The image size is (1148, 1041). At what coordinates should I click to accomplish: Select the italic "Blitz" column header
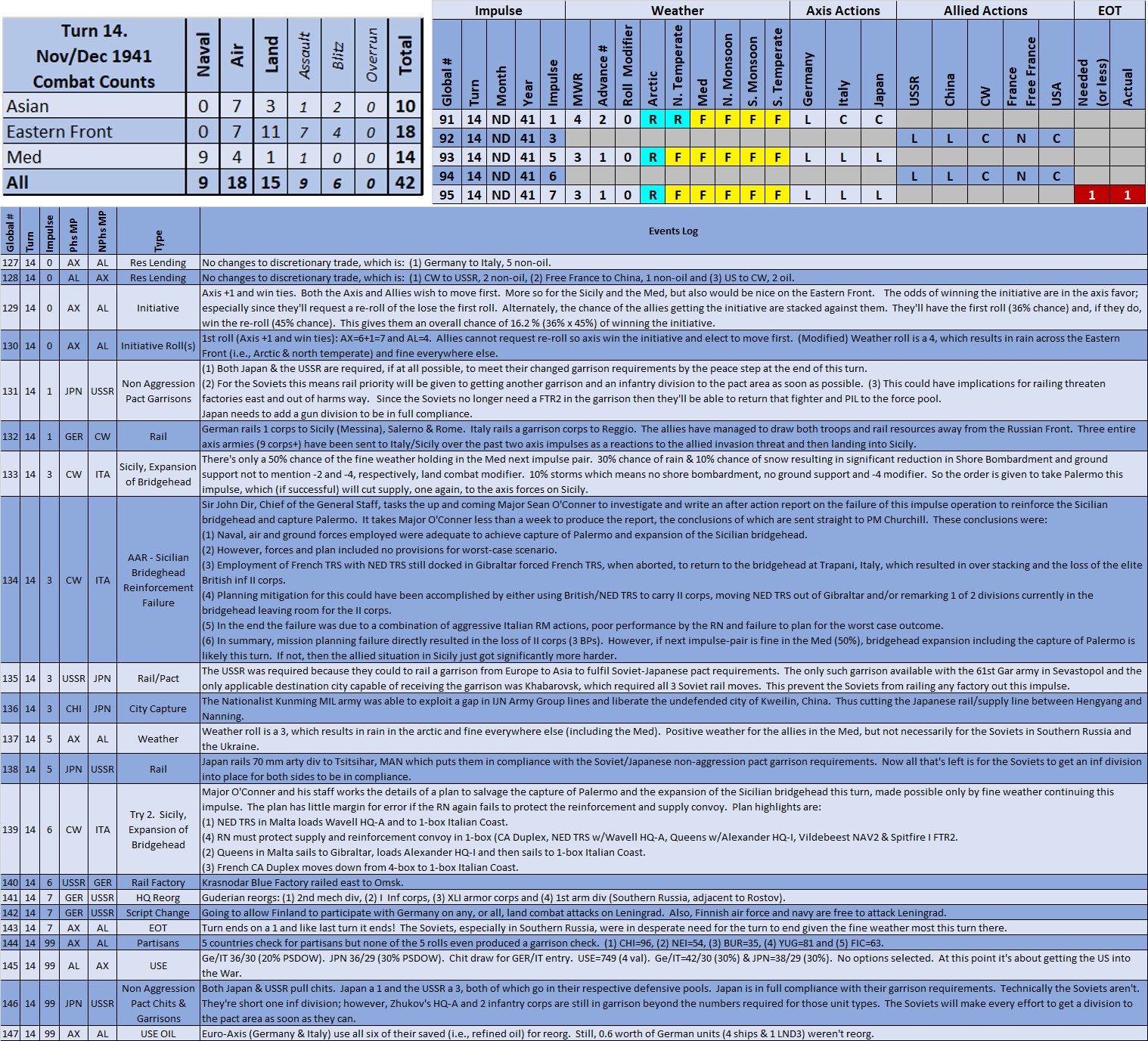coord(337,55)
